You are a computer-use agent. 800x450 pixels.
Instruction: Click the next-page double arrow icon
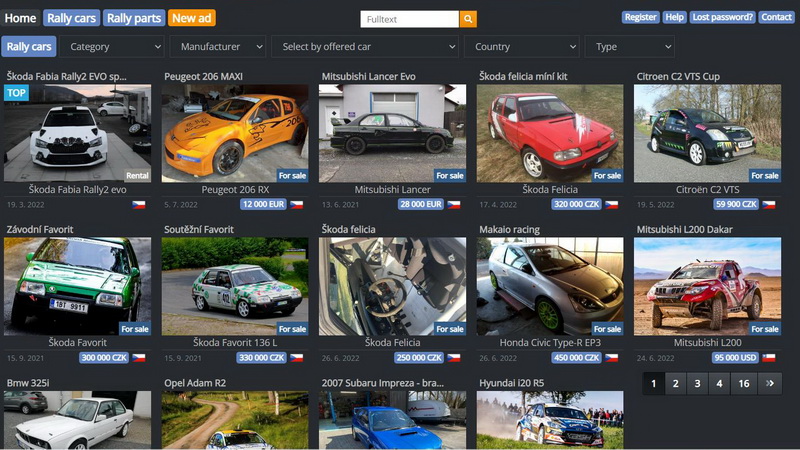[x=772, y=383]
